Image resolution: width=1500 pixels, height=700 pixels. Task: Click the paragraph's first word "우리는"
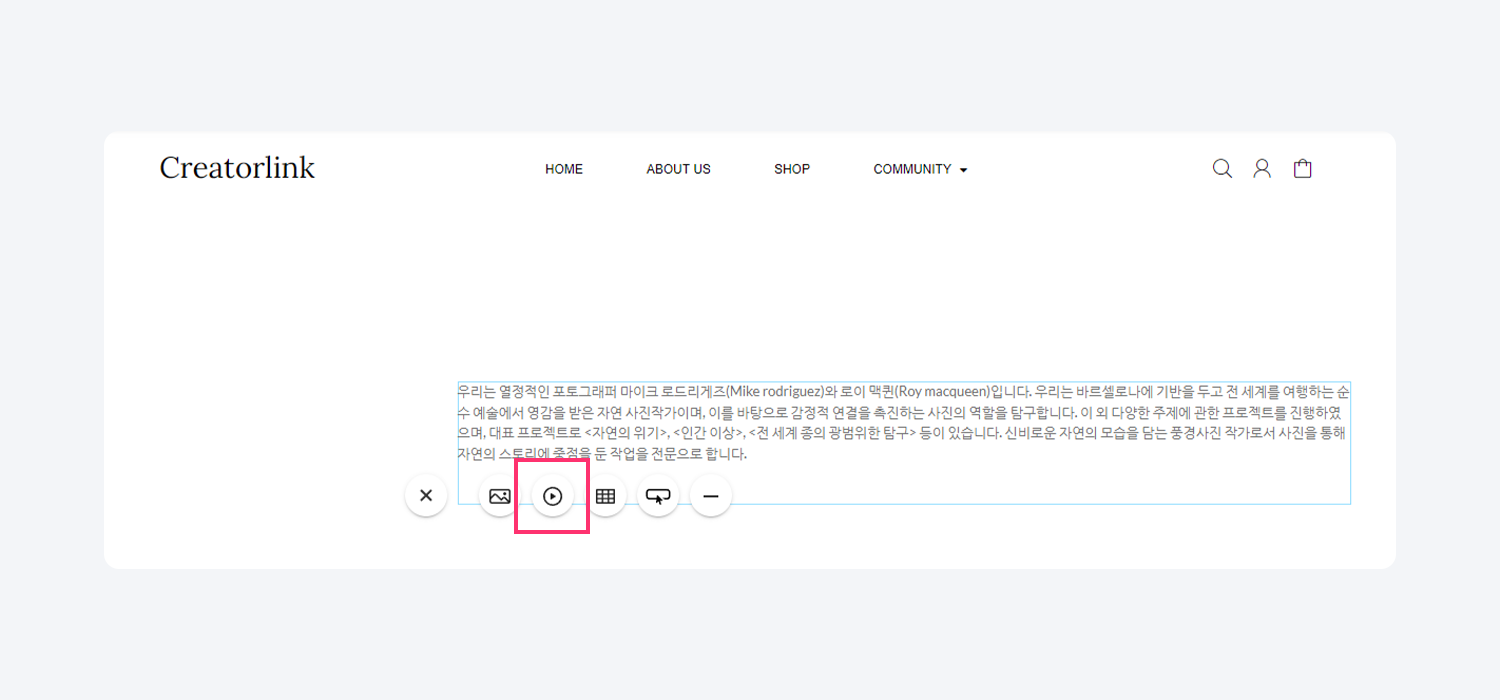click(x=476, y=391)
